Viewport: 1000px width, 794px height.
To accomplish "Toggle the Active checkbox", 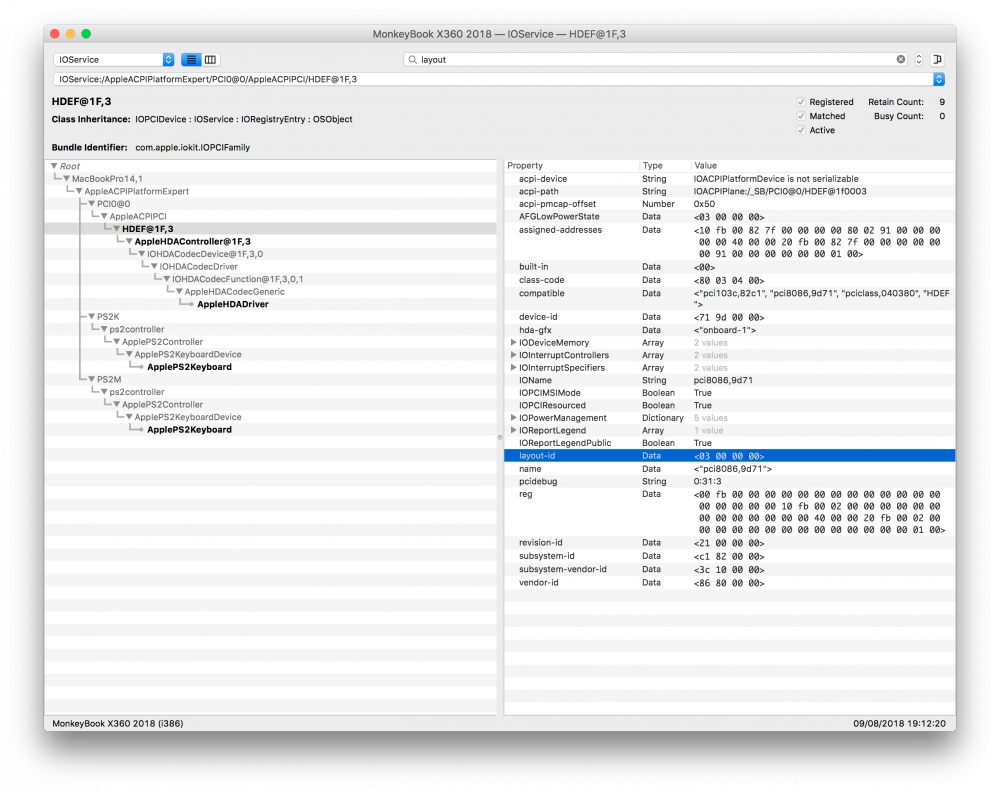I will click(800, 130).
